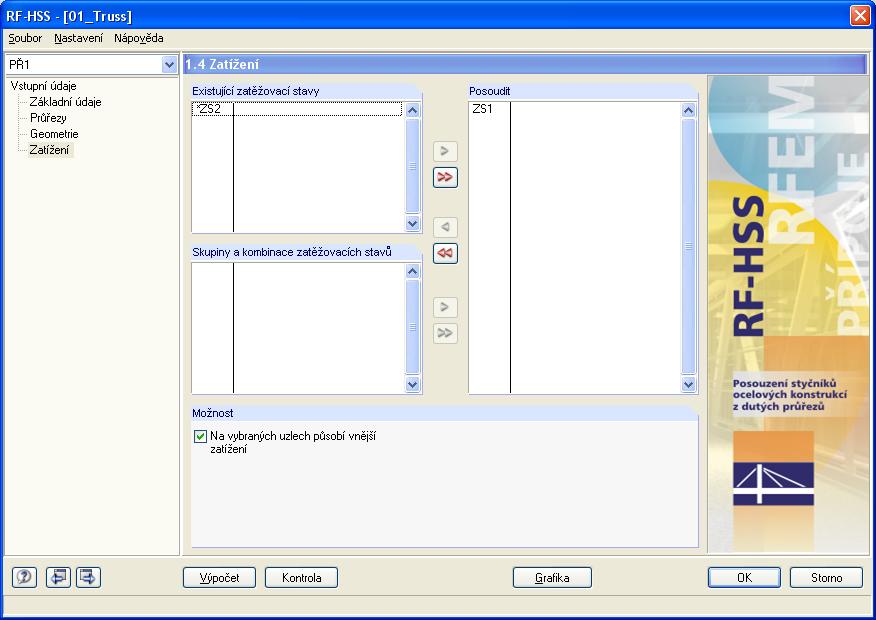Add selected group or combination arrow
Viewport: 876px width, 620px height.
coord(445,307)
